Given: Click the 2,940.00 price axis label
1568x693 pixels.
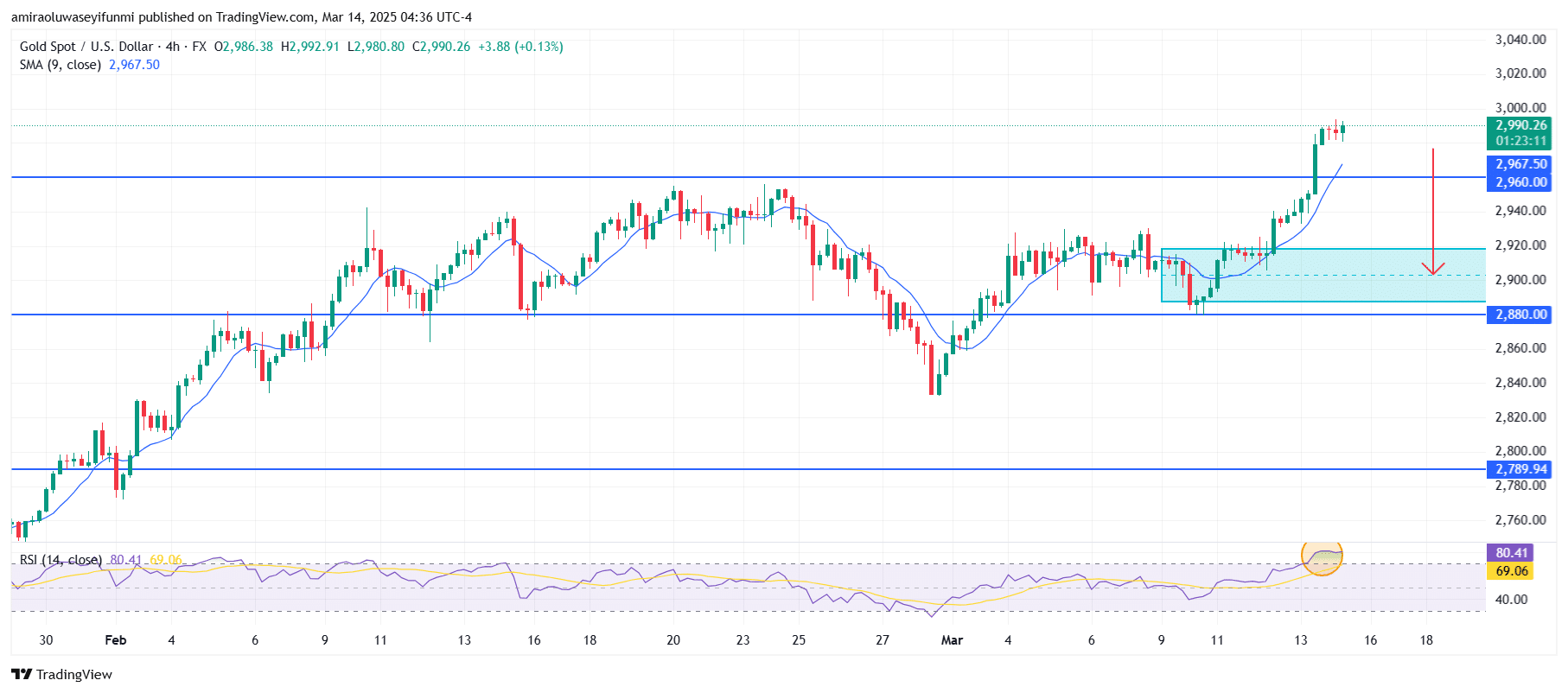Looking at the screenshot, I should [x=1520, y=211].
